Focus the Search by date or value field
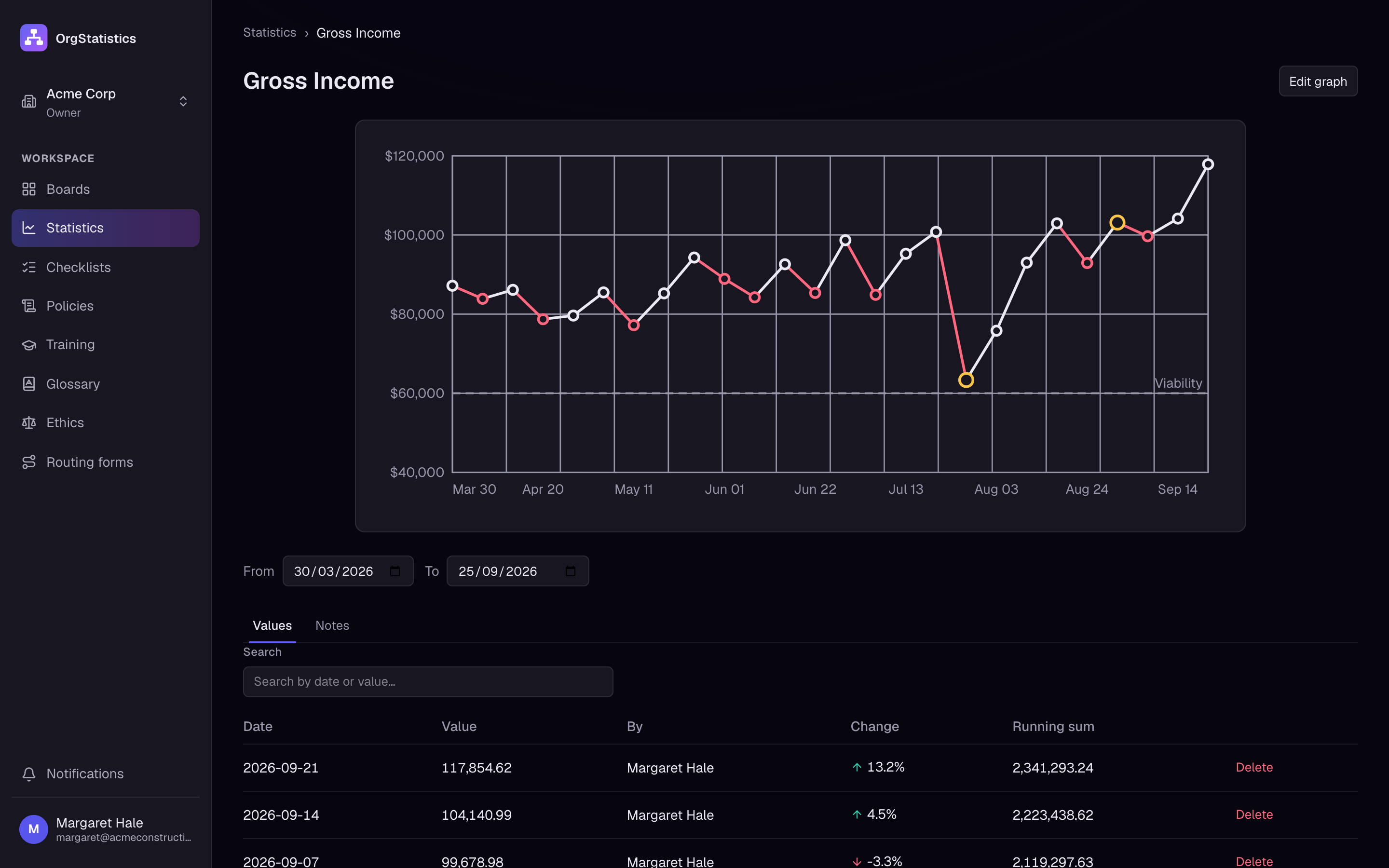1389x868 pixels. [428, 681]
